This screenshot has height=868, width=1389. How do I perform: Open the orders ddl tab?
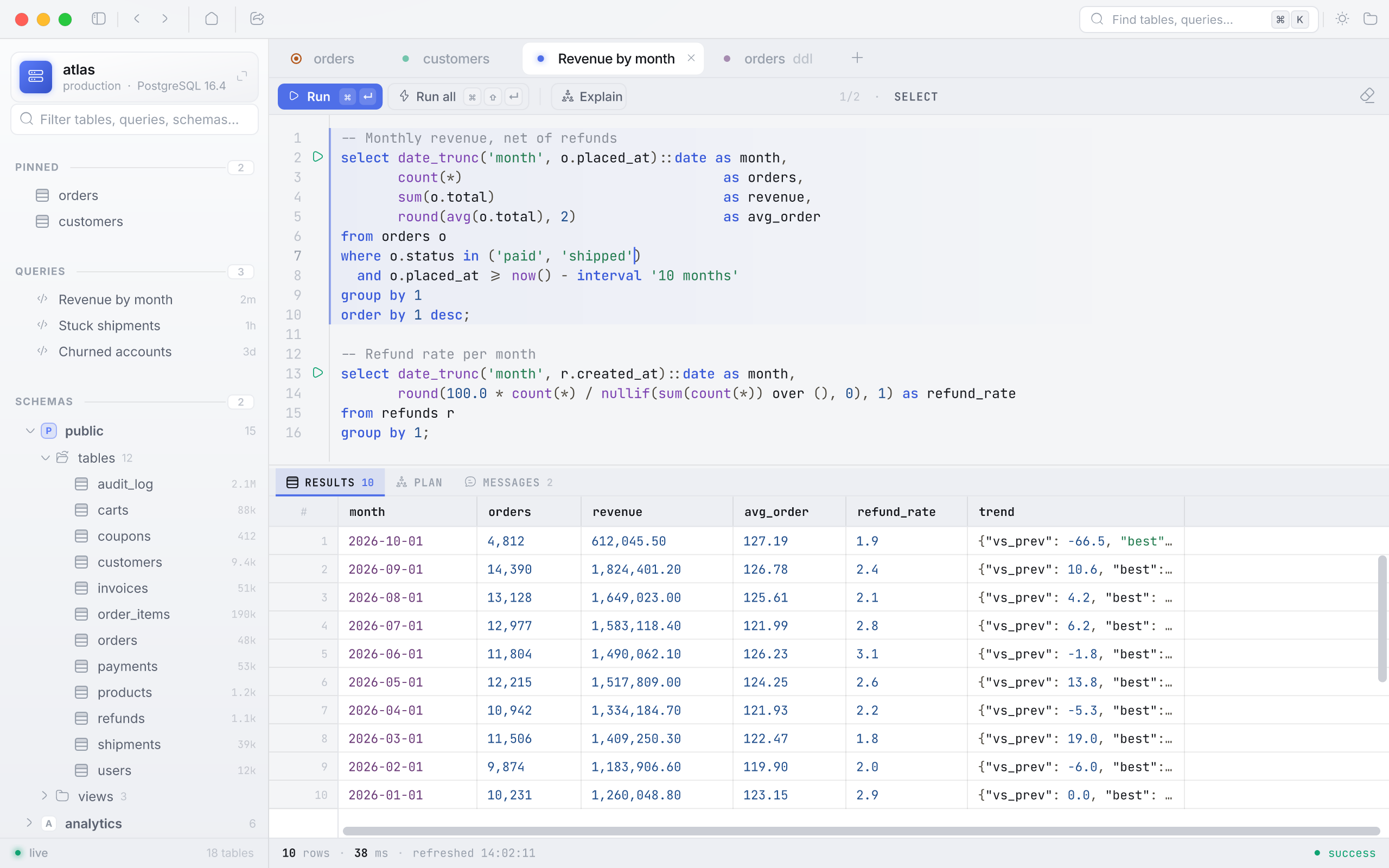tap(769, 59)
